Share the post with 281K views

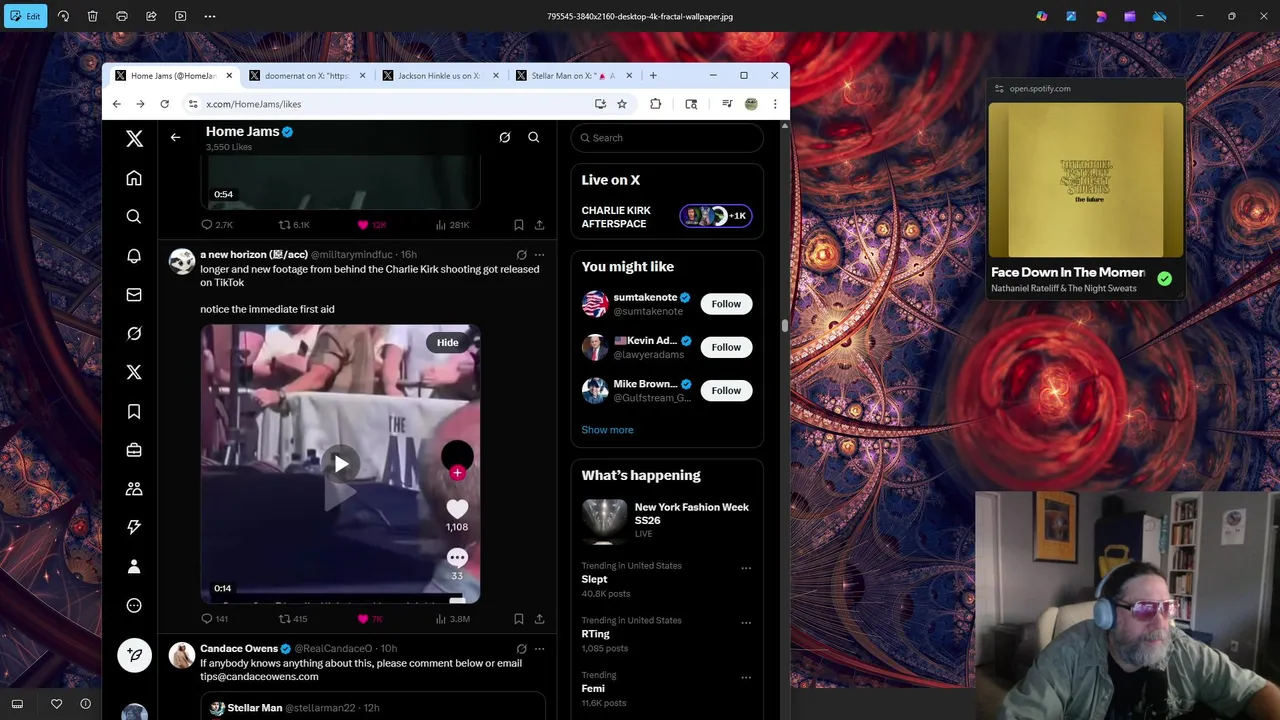[539, 225]
